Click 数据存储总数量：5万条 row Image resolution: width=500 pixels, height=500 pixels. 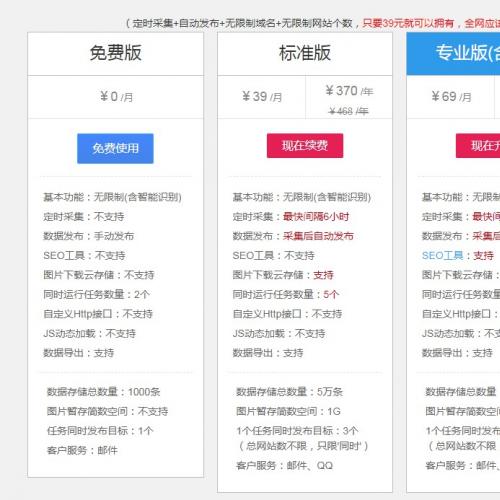[289, 392]
